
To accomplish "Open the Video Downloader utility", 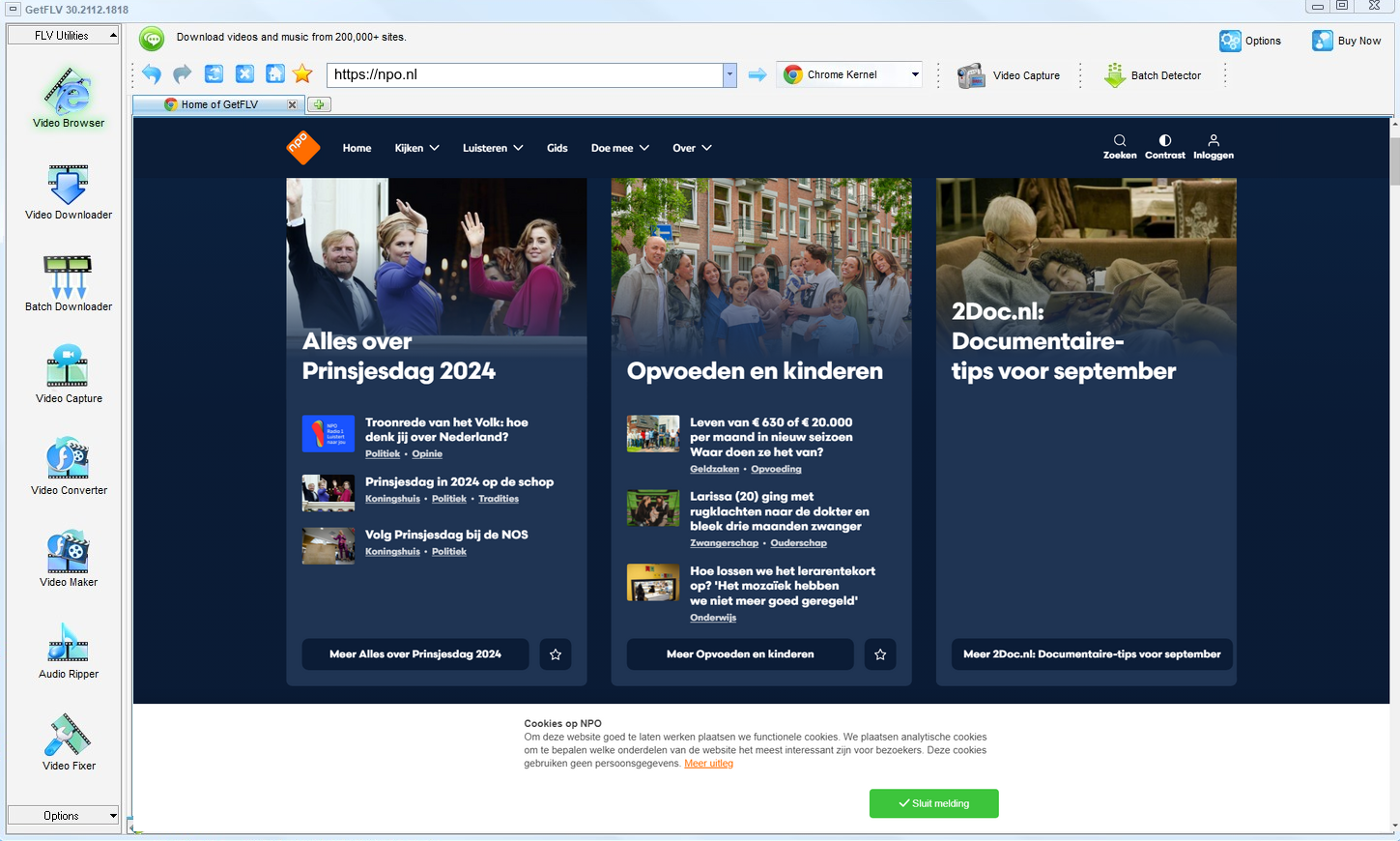I will click(69, 191).
